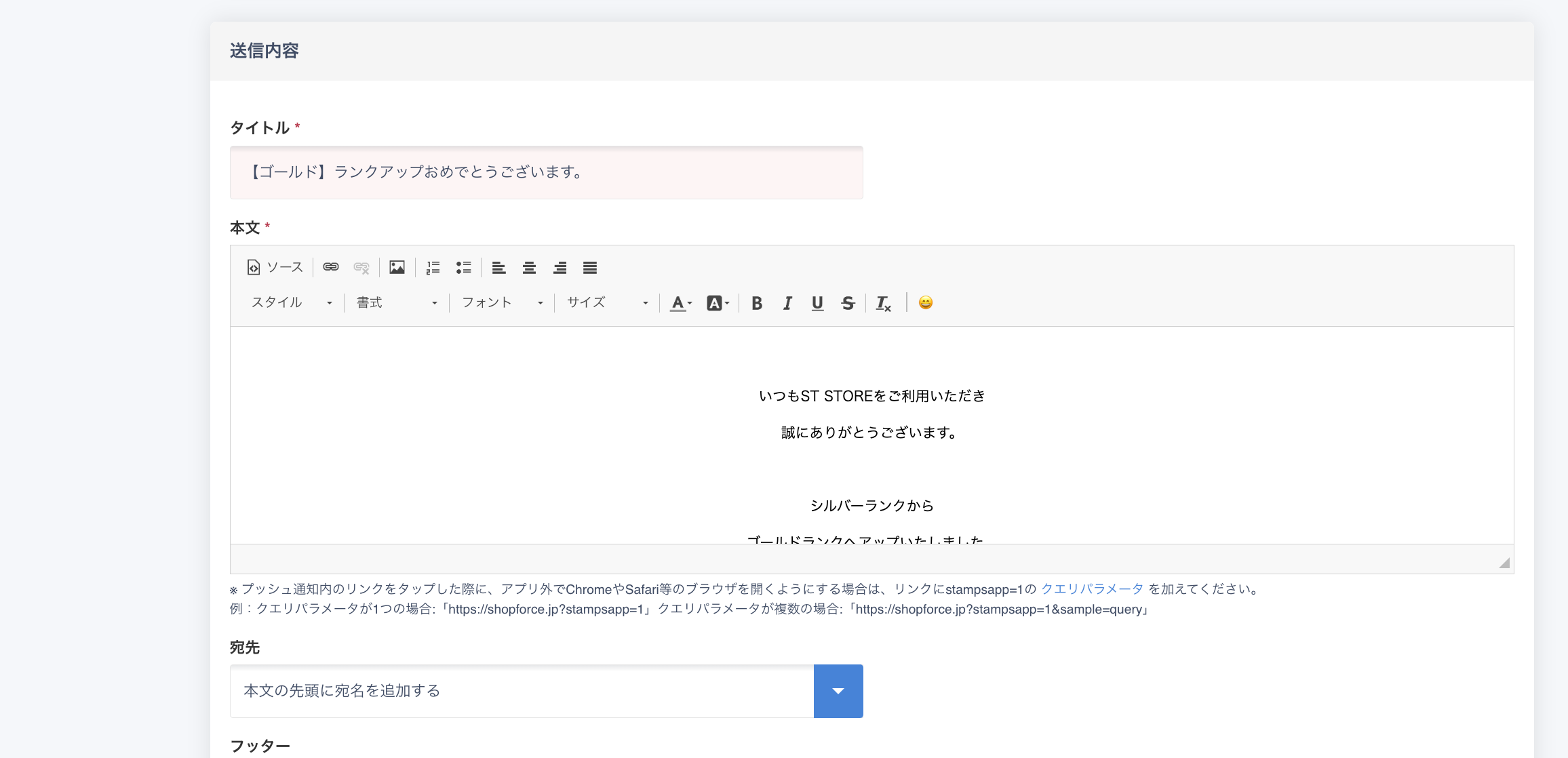The width and height of the screenshot is (1568, 758).
Task: Insert a numbered list
Action: [433, 267]
